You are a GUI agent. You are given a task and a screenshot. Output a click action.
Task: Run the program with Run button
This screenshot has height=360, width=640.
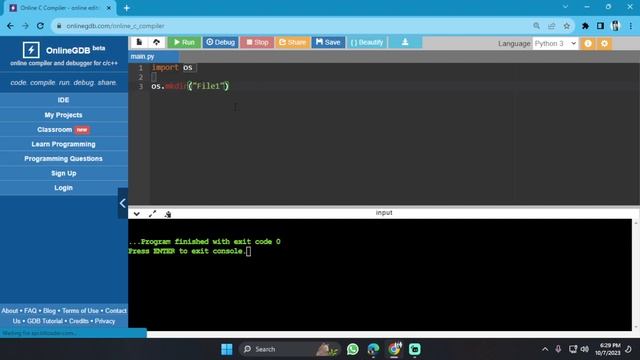pos(184,42)
